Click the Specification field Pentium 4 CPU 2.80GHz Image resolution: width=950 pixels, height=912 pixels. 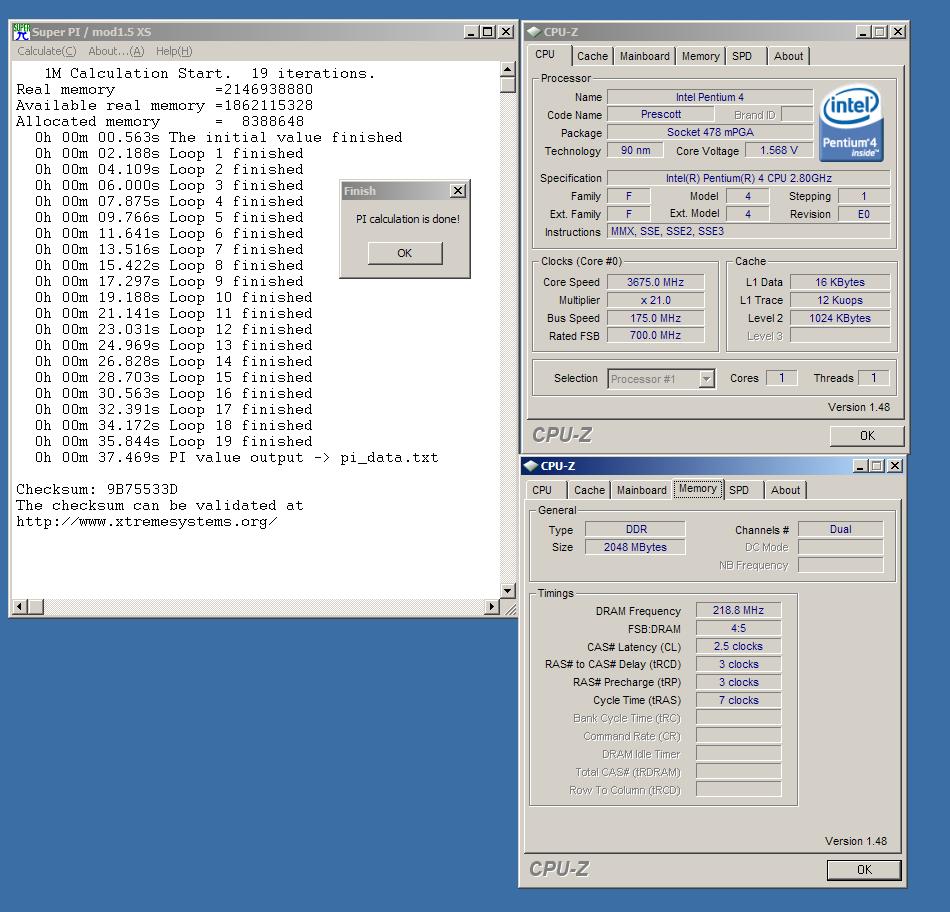[x=749, y=178]
